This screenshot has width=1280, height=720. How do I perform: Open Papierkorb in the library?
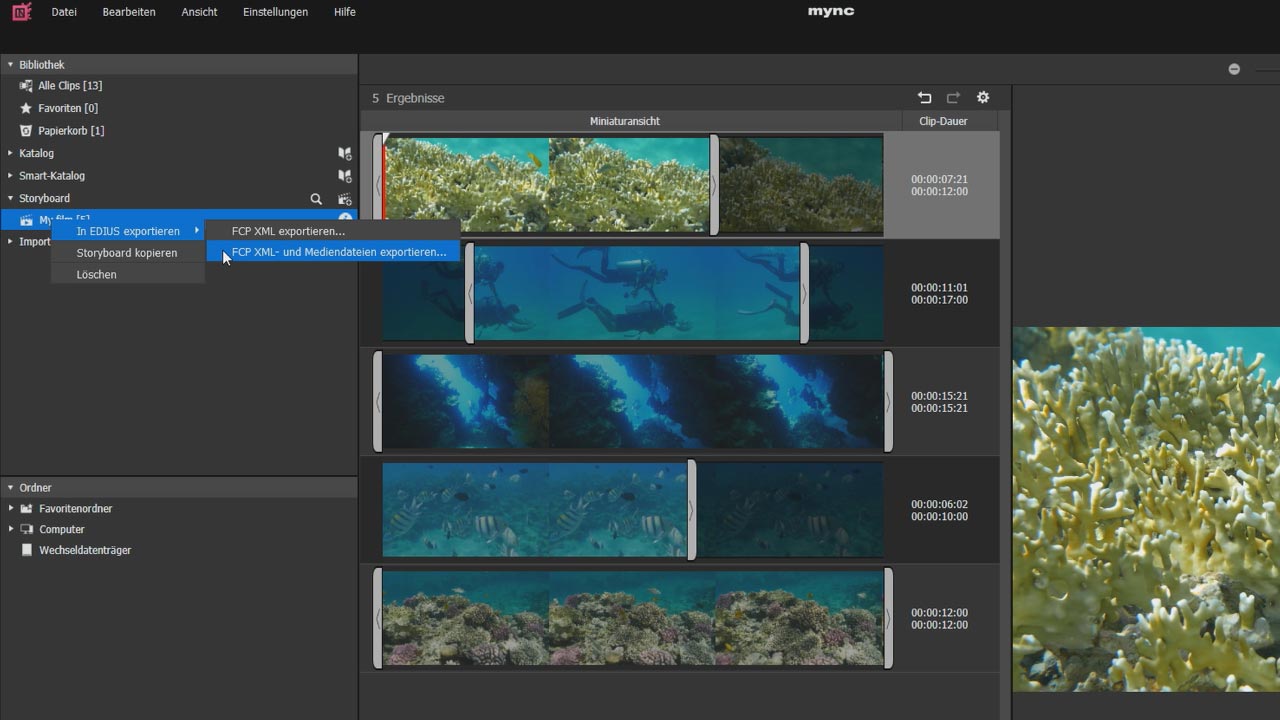click(70, 131)
